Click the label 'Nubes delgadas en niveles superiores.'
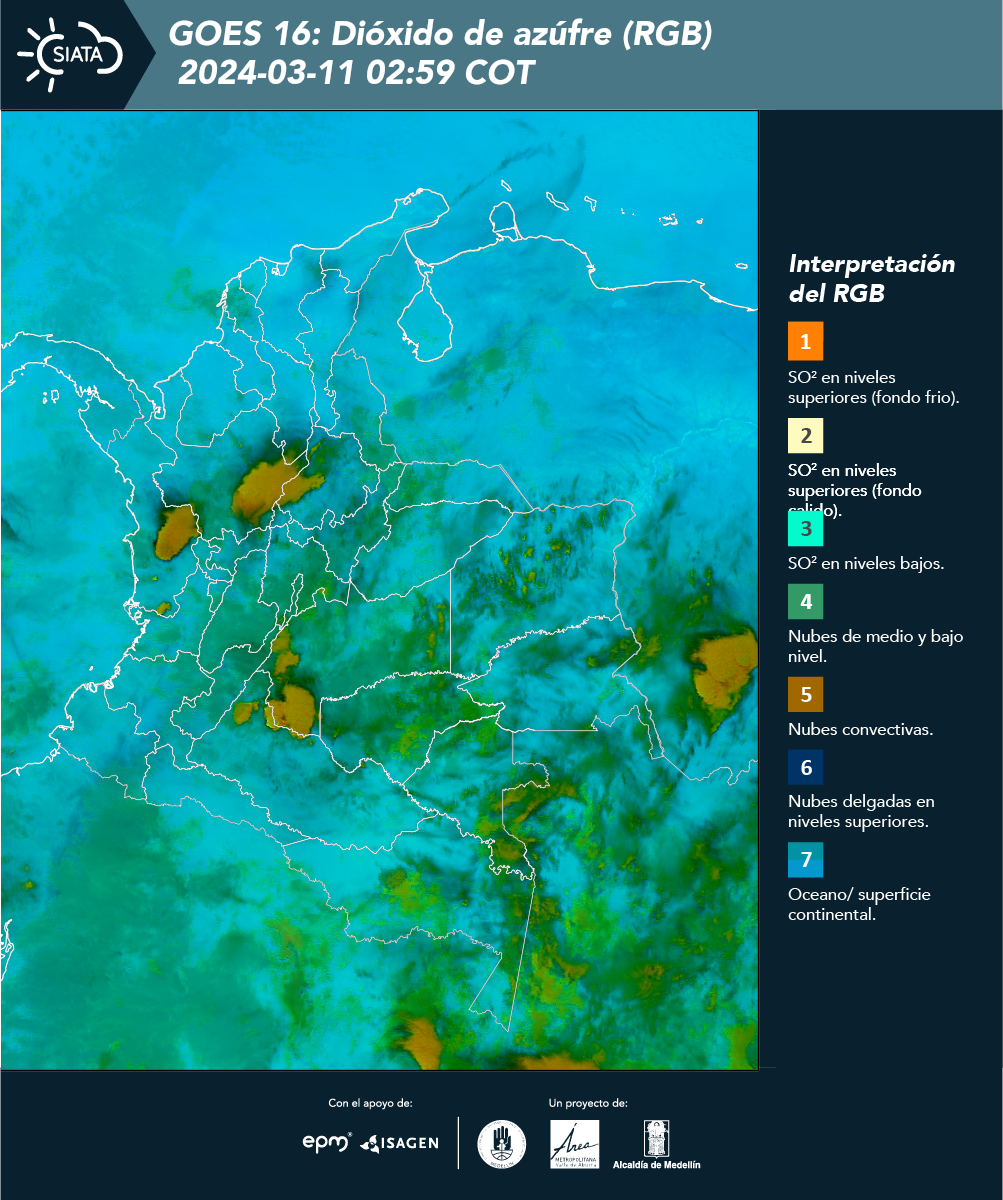1003x1200 pixels. pos(861,811)
